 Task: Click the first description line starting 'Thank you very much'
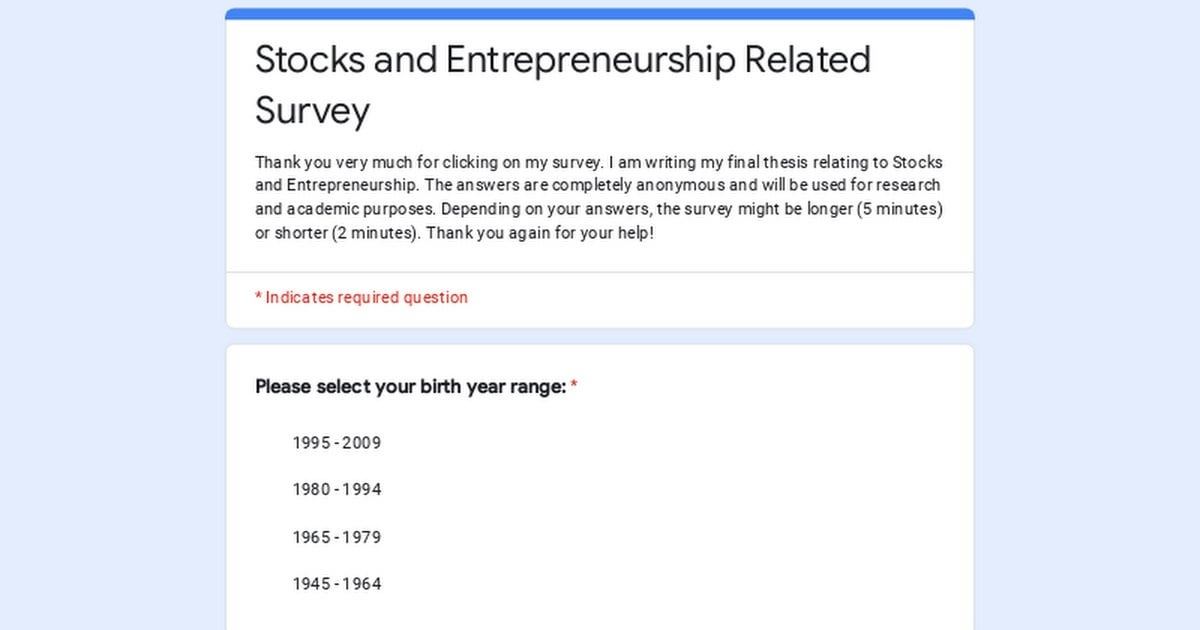coord(599,163)
